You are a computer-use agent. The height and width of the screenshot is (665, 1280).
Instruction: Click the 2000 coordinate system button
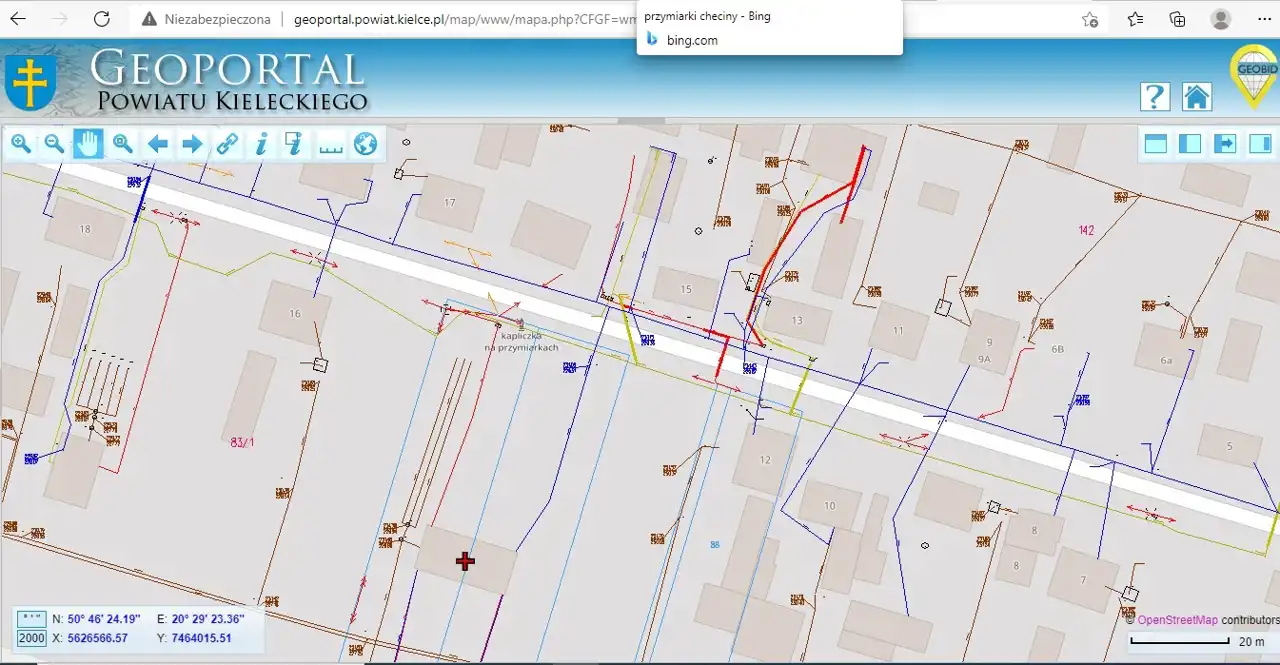point(32,638)
